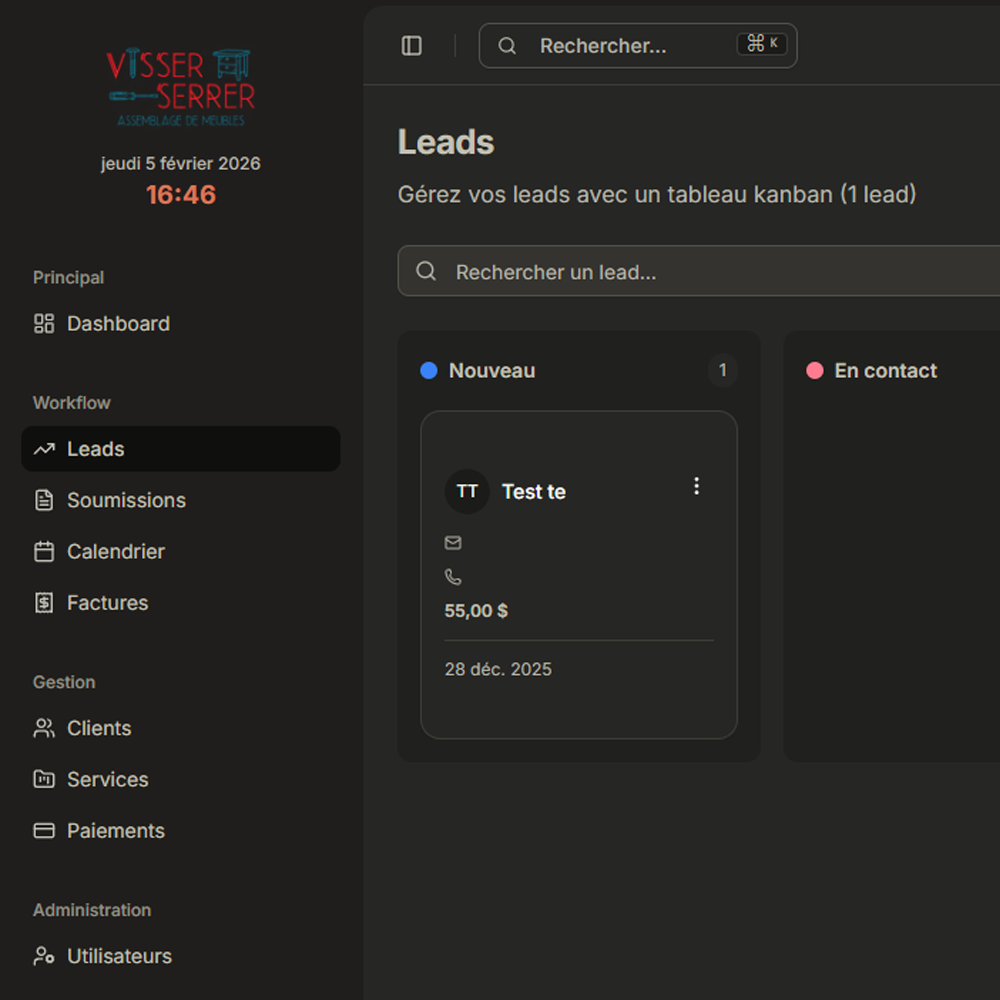
Task: Click the Clients people icon
Action: [44, 728]
